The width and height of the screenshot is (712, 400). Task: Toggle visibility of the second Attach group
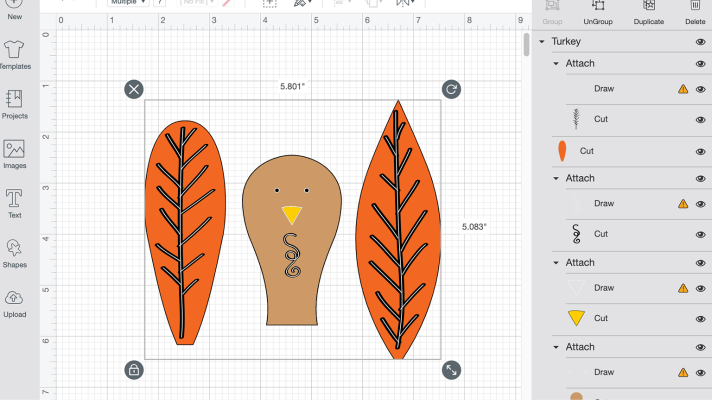[700, 179]
